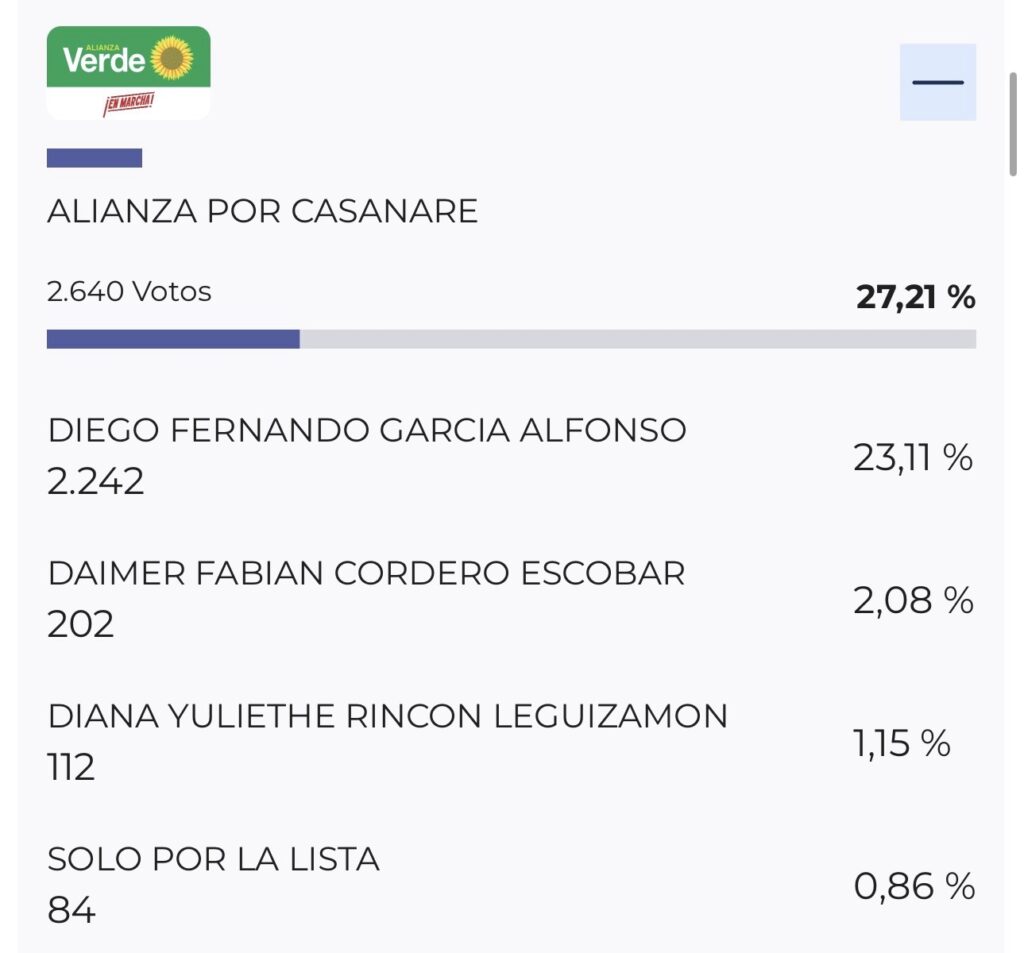Viewport: 1024px width, 953px height.
Task: Click the 0,86 % percentage value
Action: coord(914,887)
